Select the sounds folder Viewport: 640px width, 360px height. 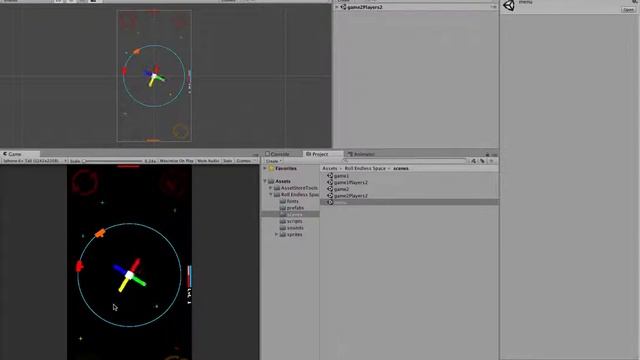(x=291, y=228)
